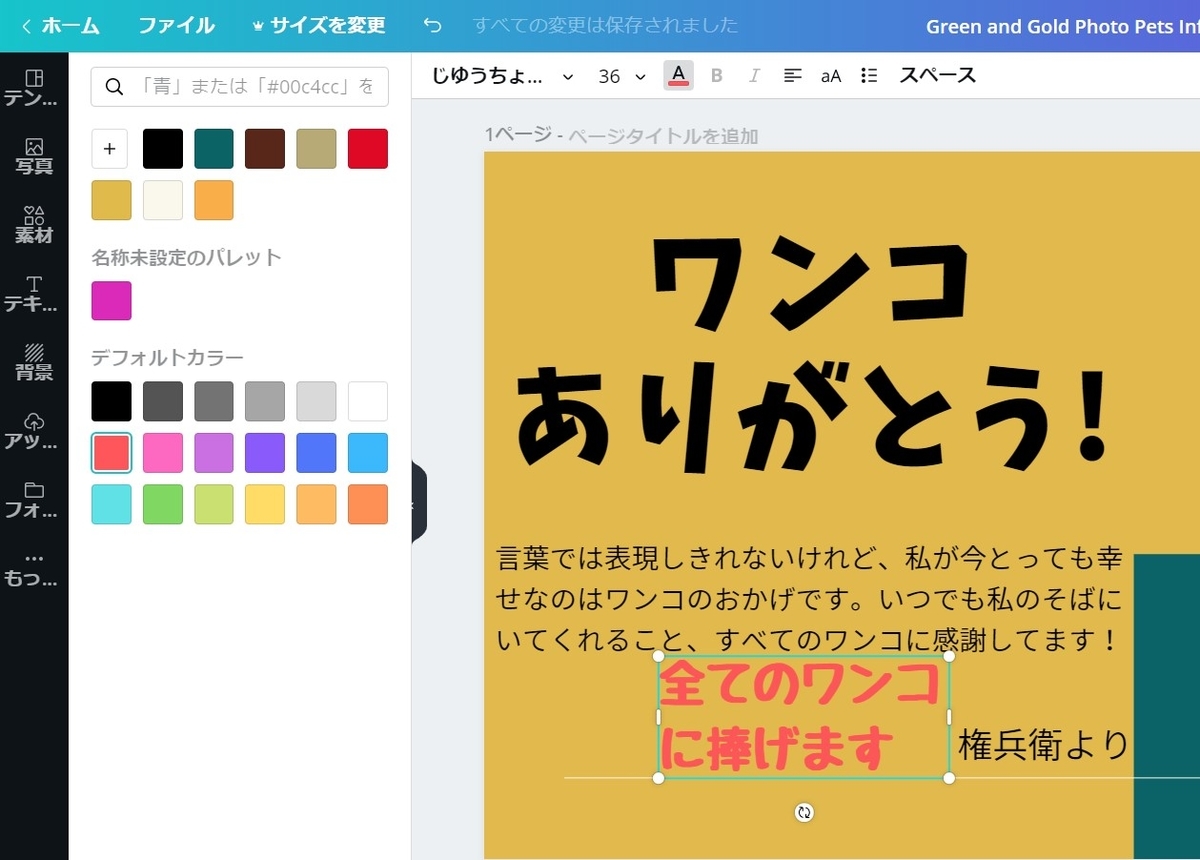The height and width of the screenshot is (860, 1200).
Task: Toggle italic formatting on the selected text
Action: (x=754, y=75)
